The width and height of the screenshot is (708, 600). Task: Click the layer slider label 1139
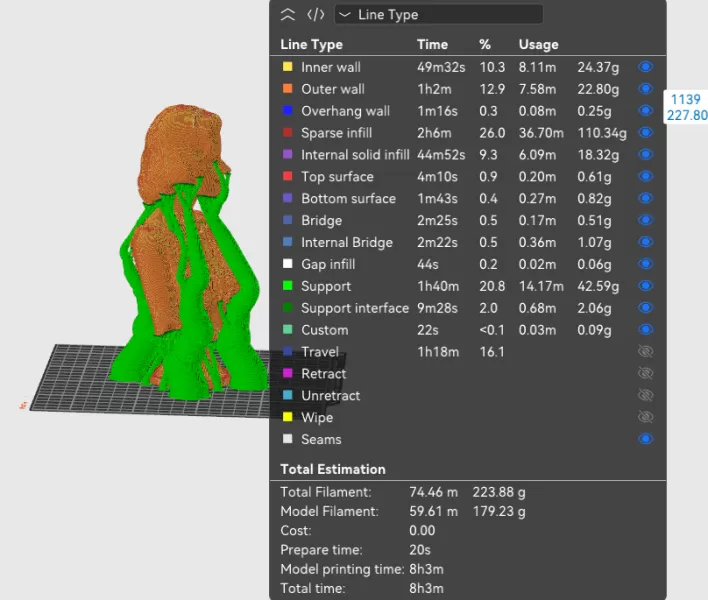685,99
